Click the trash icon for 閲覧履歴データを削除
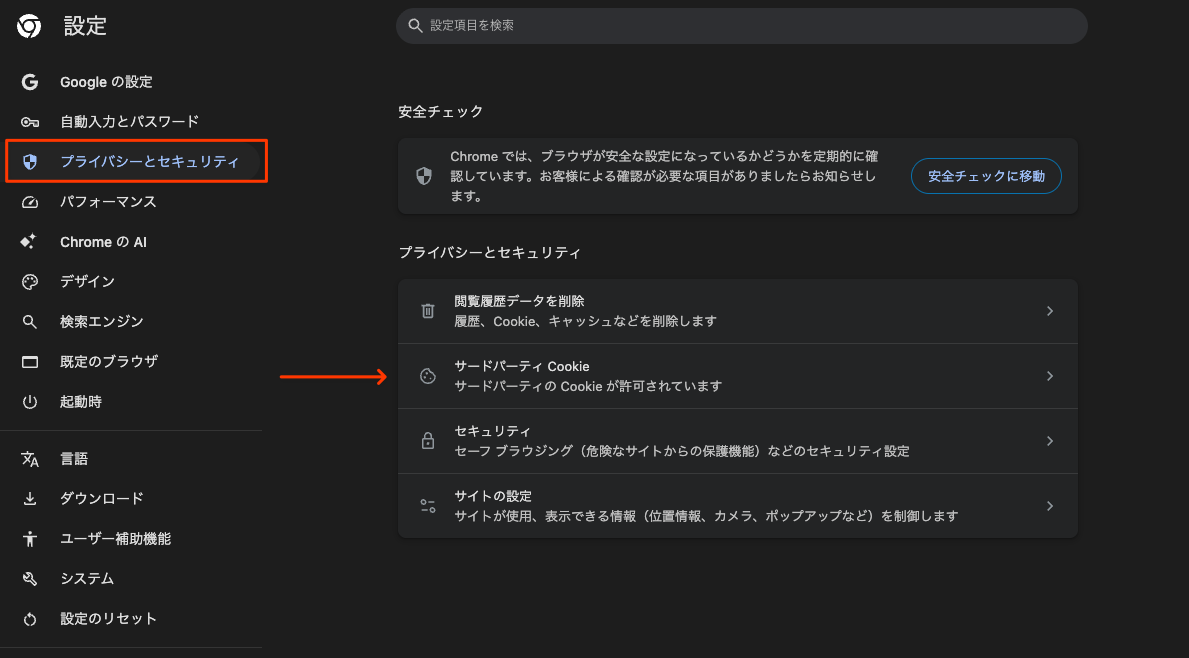The image size is (1189, 658). click(428, 311)
